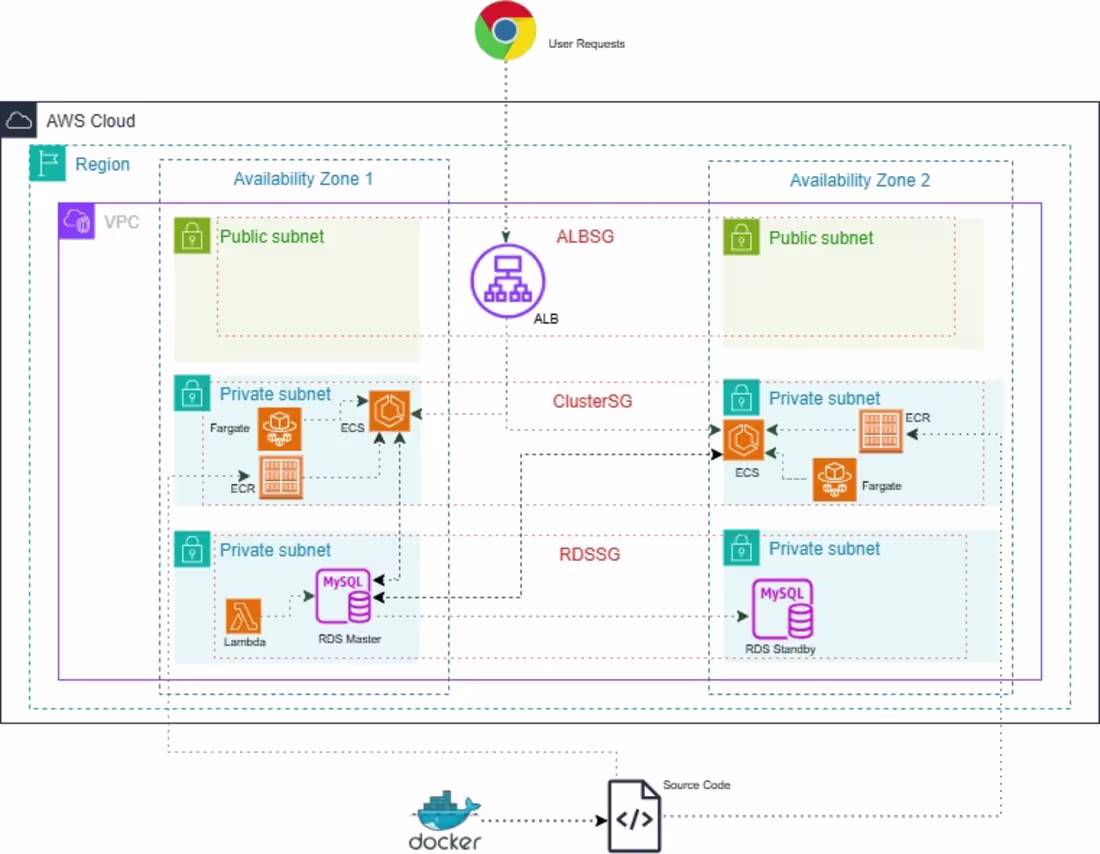The image size is (1100, 854).
Task: Click lock icon of Zone 1 RDS private subnet
Action: point(192,549)
